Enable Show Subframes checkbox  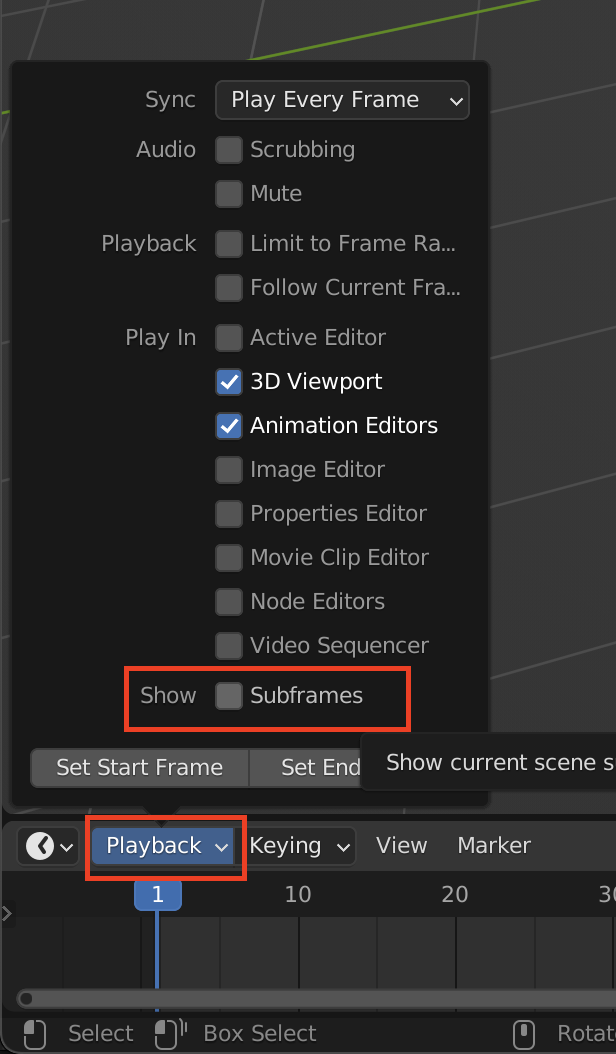pos(229,696)
